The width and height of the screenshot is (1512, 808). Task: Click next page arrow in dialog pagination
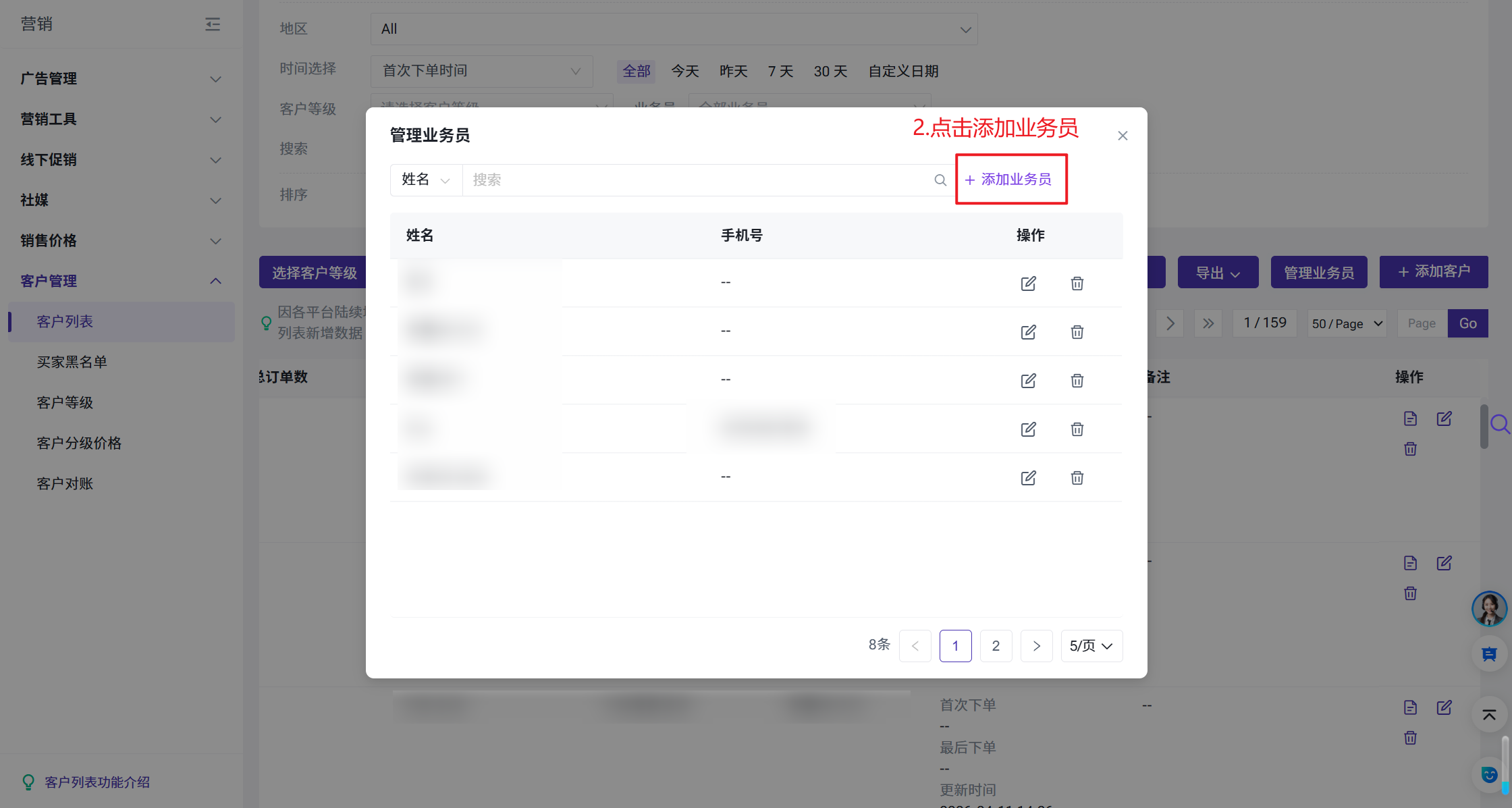pos(1036,646)
